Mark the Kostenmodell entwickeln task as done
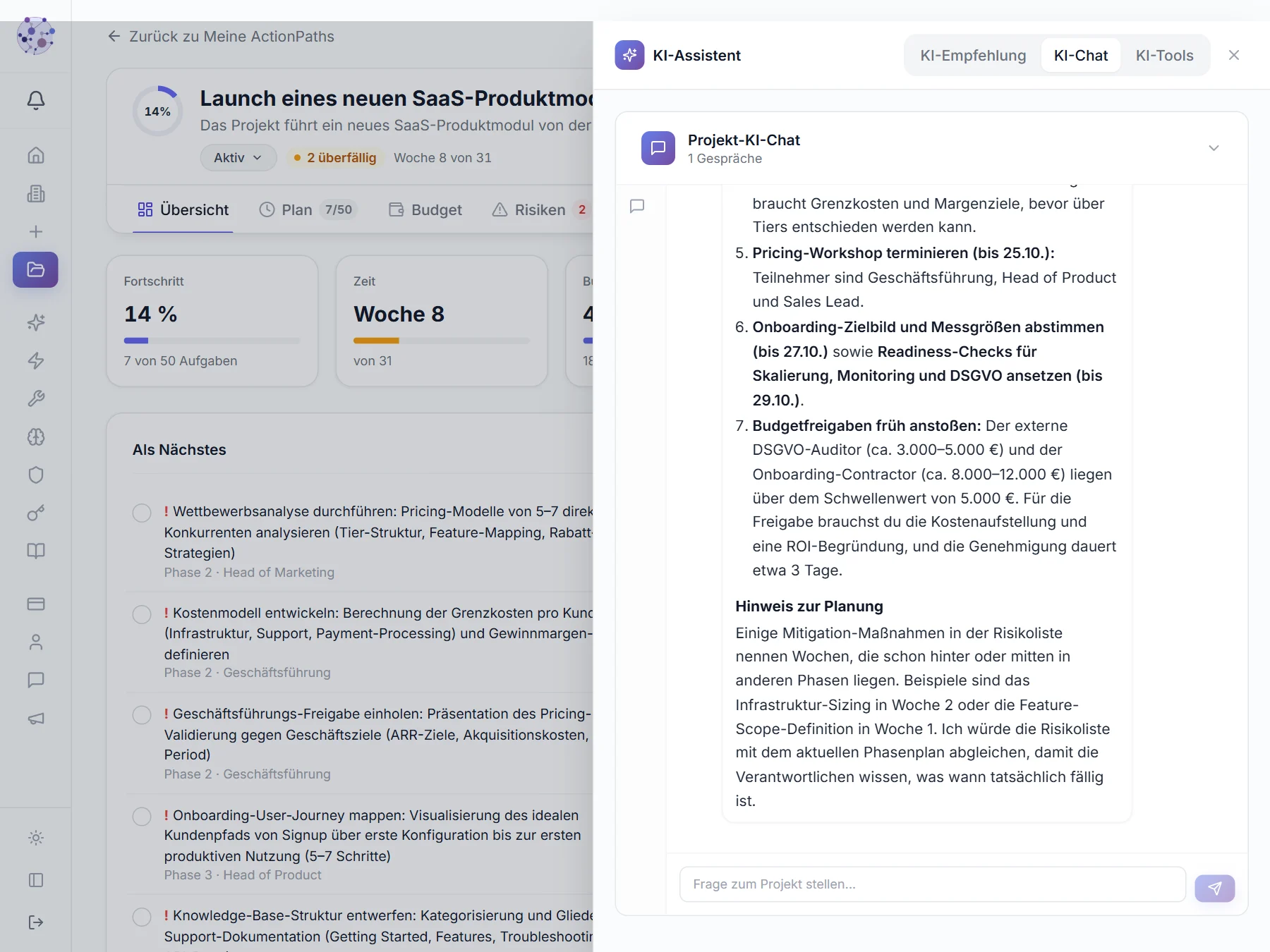1270x952 pixels. coord(142,614)
